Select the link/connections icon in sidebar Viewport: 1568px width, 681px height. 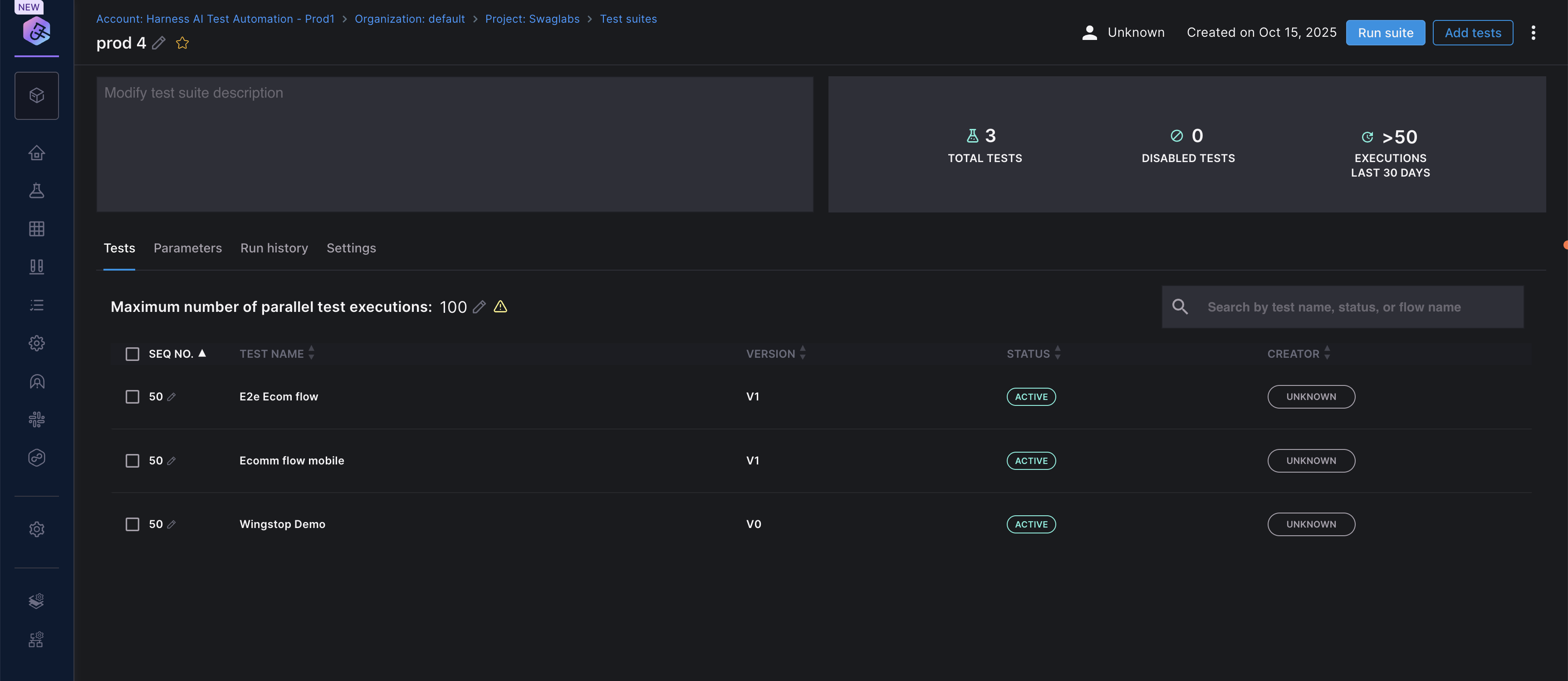(x=36, y=458)
